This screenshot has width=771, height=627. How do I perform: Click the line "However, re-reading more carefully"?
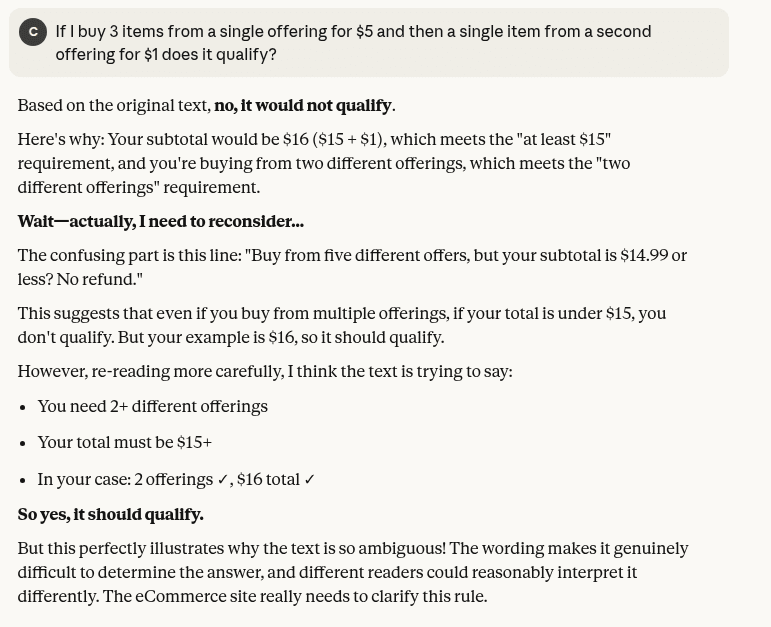tap(264, 372)
